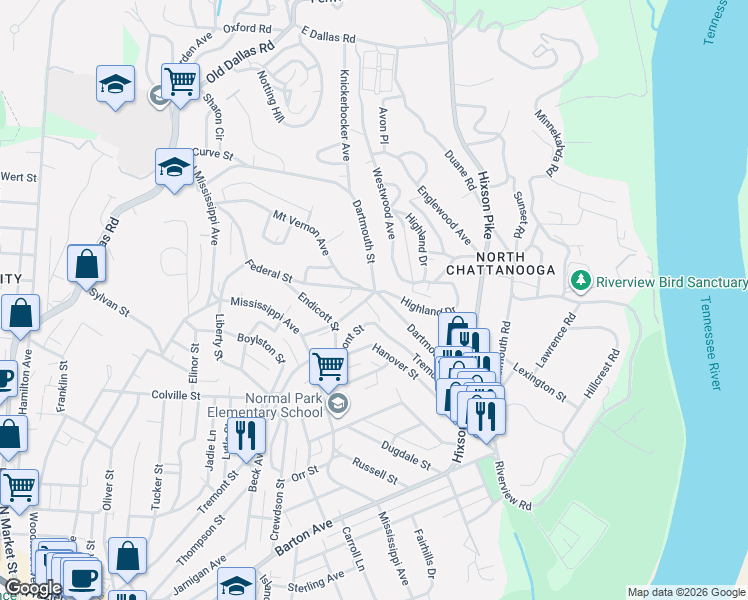Click the Boylston St label
Screen dimensions: 748x600
[261, 348]
